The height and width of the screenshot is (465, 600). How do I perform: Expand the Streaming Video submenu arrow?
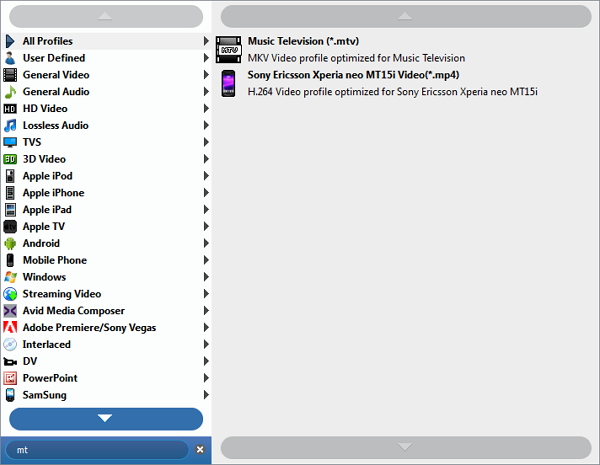[206, 294]
